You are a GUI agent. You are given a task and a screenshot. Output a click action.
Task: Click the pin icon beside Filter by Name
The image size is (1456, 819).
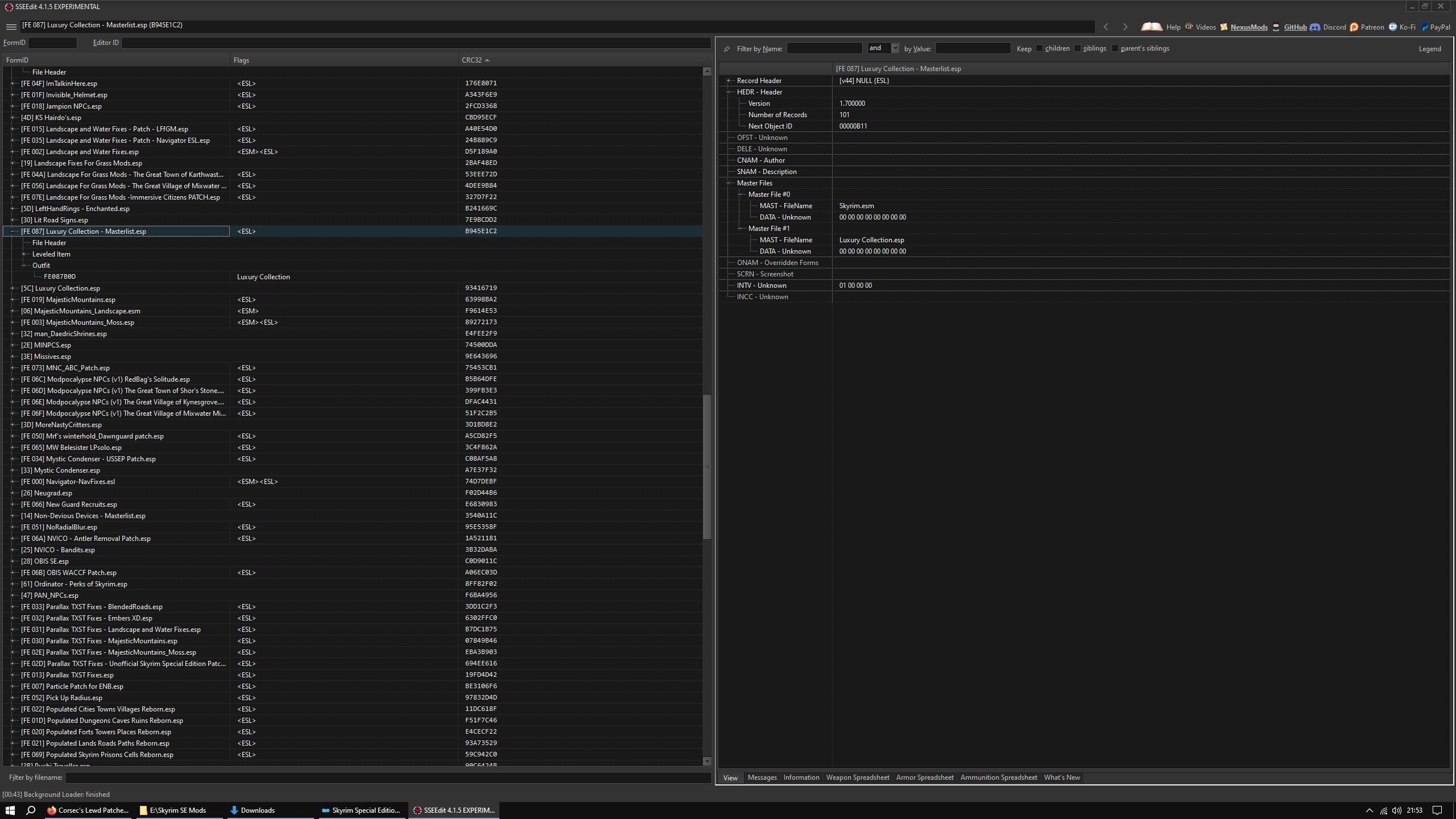click(727, 49)
